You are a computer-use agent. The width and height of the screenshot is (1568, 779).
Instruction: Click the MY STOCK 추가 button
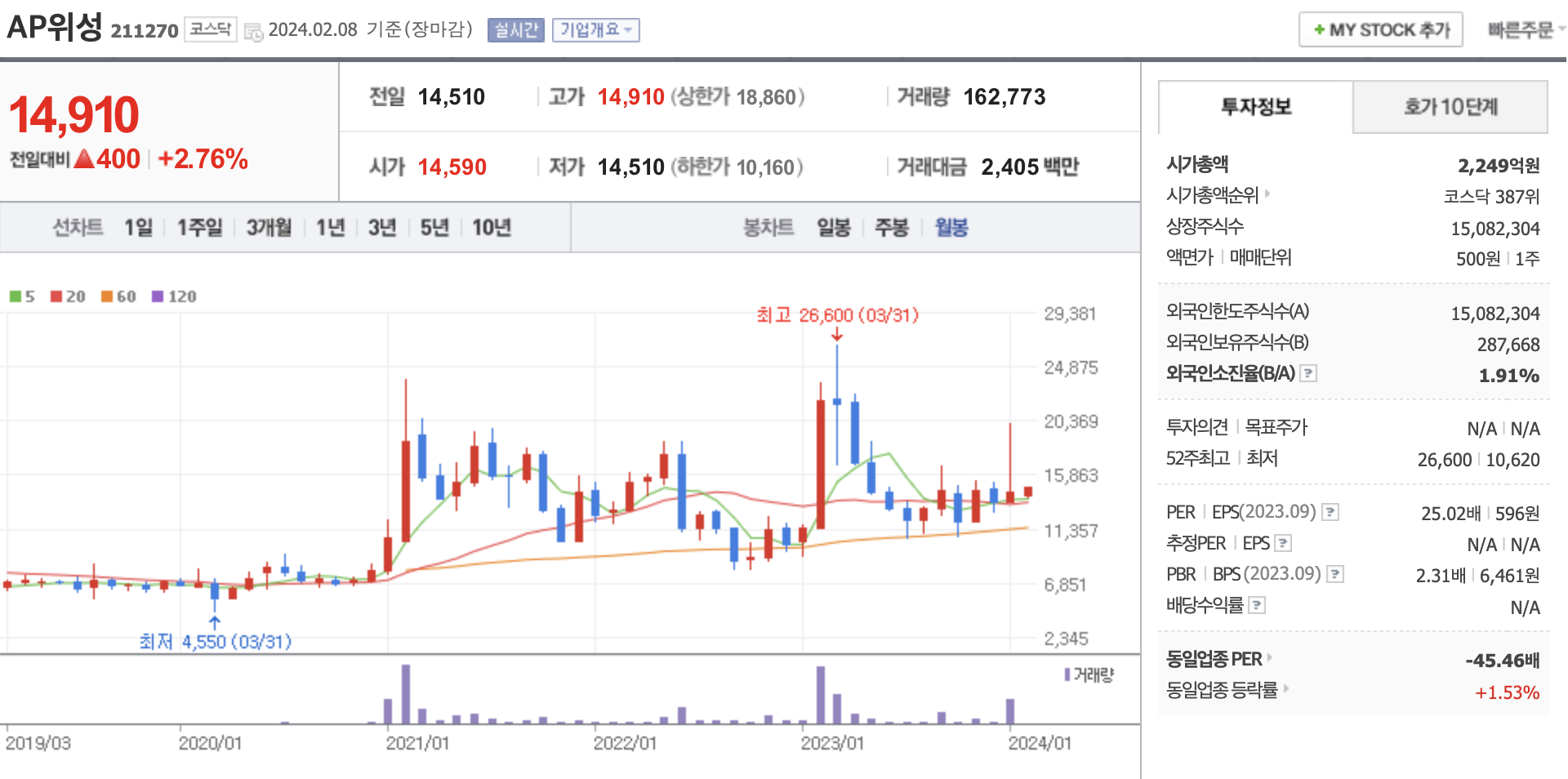[1381, 30]
